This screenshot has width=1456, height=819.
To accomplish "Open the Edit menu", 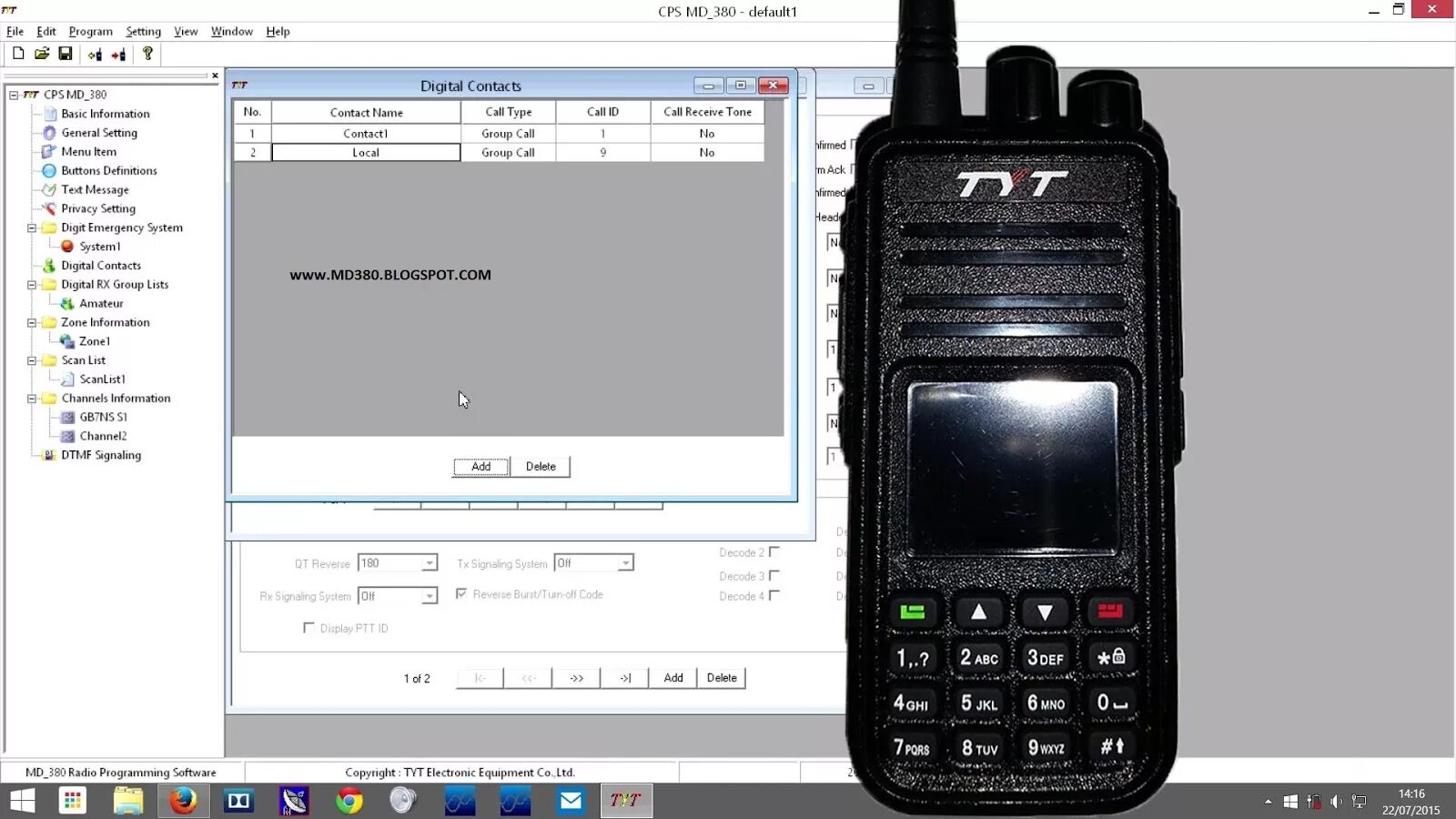I will click(46, 31).
